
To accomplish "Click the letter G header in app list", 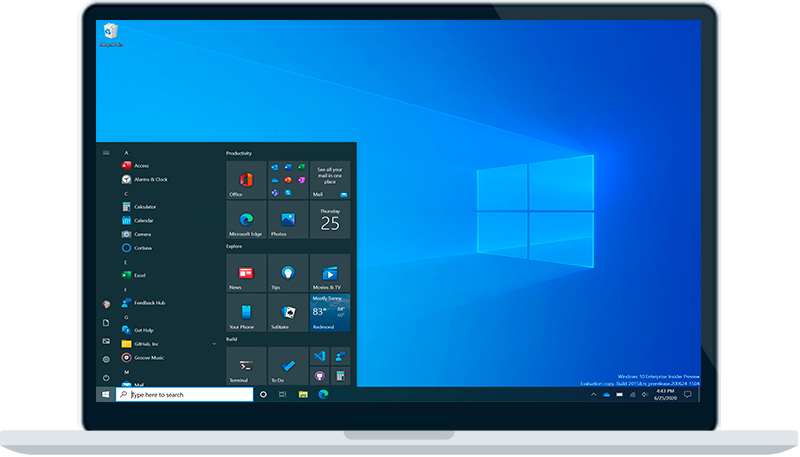I will 127,317.
